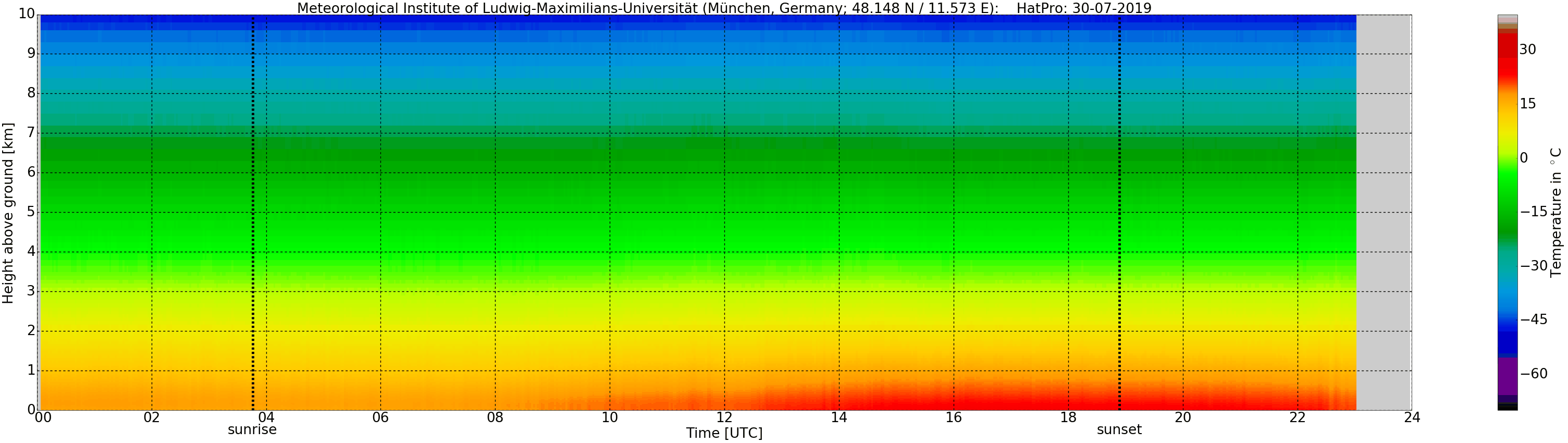Click the −45 tick label on the colorbar
Image resolution: width=1568 pixels, height=443 pixels.
1533,319
